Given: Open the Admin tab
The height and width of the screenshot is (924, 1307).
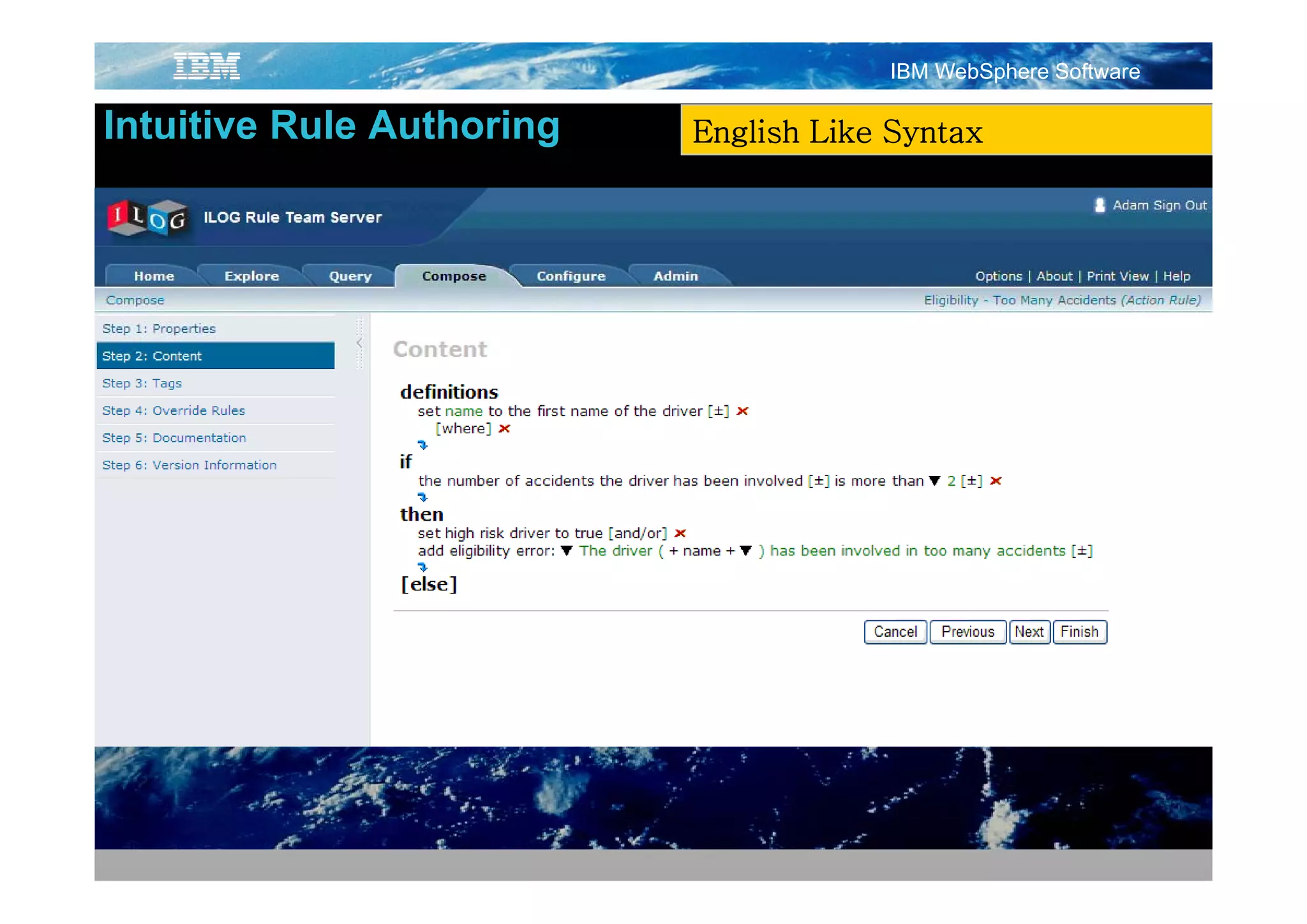Looking at the screenshot, I should pyautogui.click(x=676, y=276).
